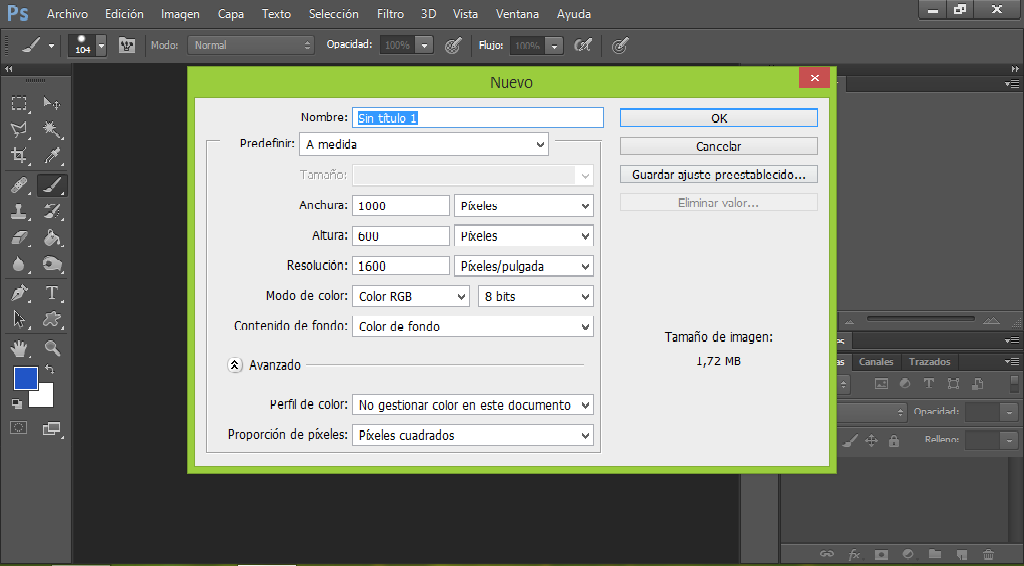Activate the Hand tool
This screenshot has width=1024, height=566.
19,348
